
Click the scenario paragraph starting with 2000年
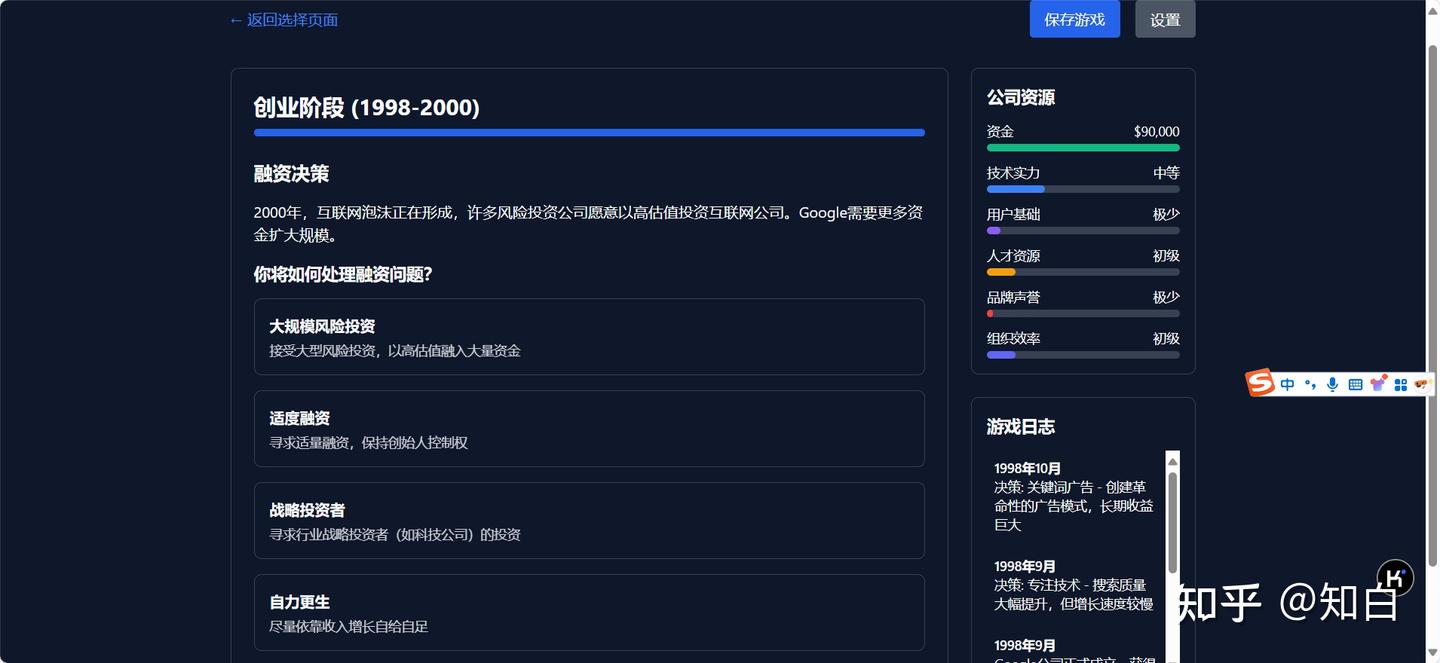coord(589,224)
